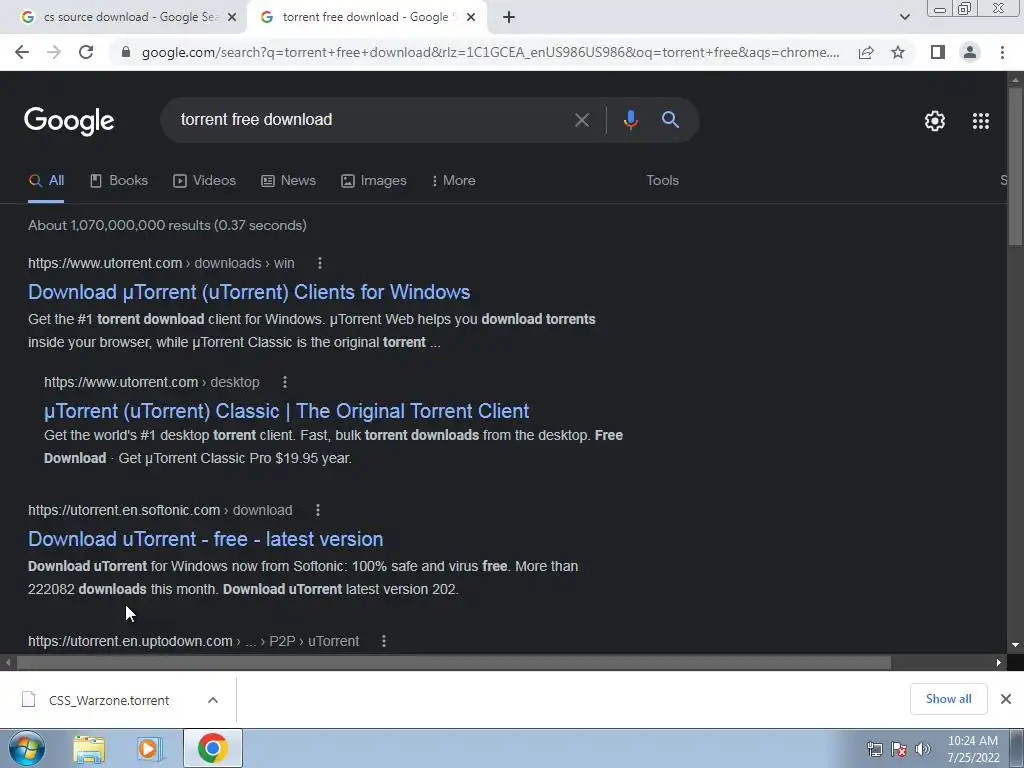Switch to Videos results

[x=204, y=181]
